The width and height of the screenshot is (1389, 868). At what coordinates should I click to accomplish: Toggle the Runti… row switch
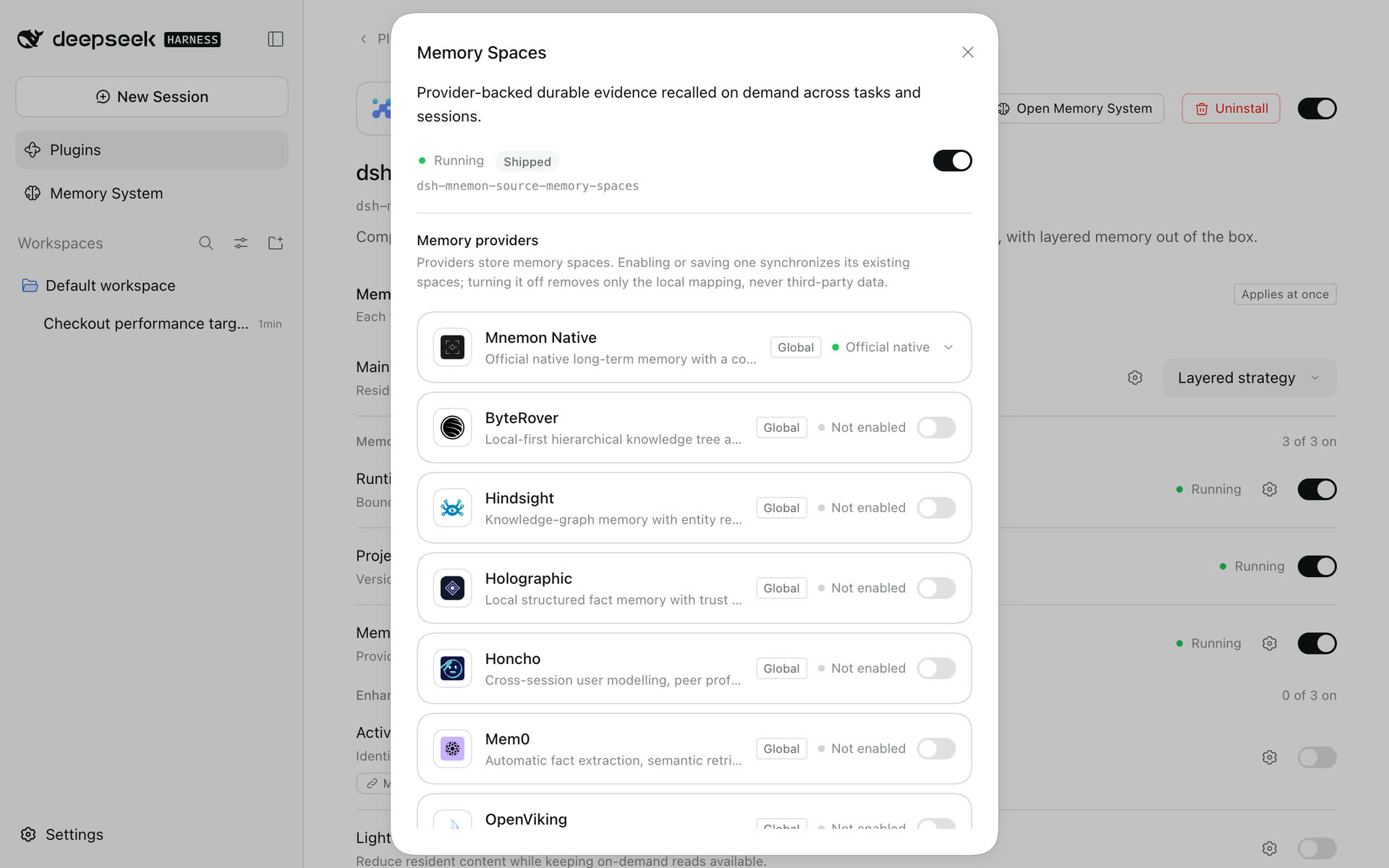[1317, 490]
